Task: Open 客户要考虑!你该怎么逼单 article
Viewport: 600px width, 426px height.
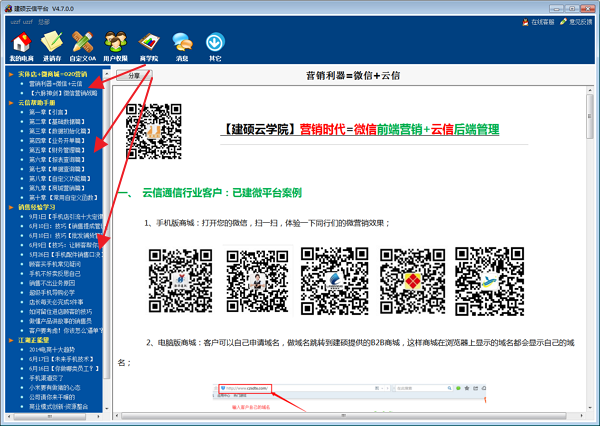Action: click(x=66, y=330)
